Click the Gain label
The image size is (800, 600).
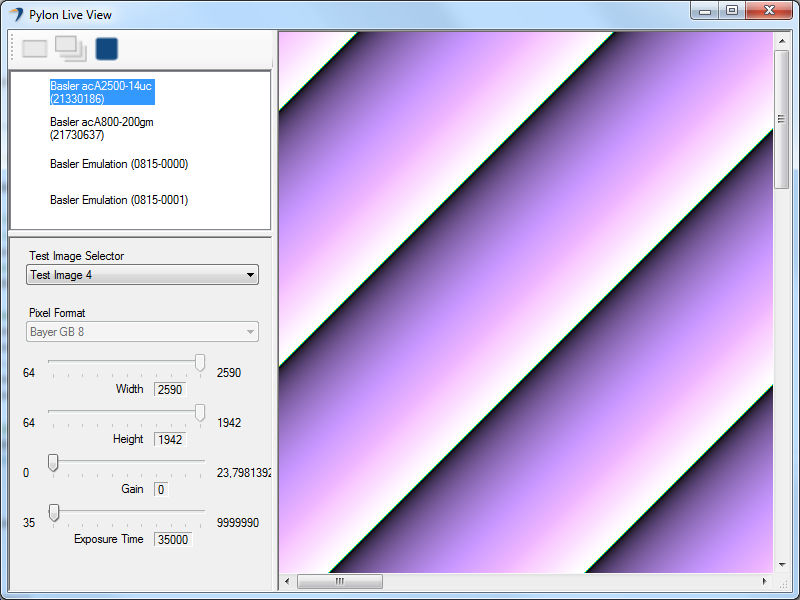(132, 489)
